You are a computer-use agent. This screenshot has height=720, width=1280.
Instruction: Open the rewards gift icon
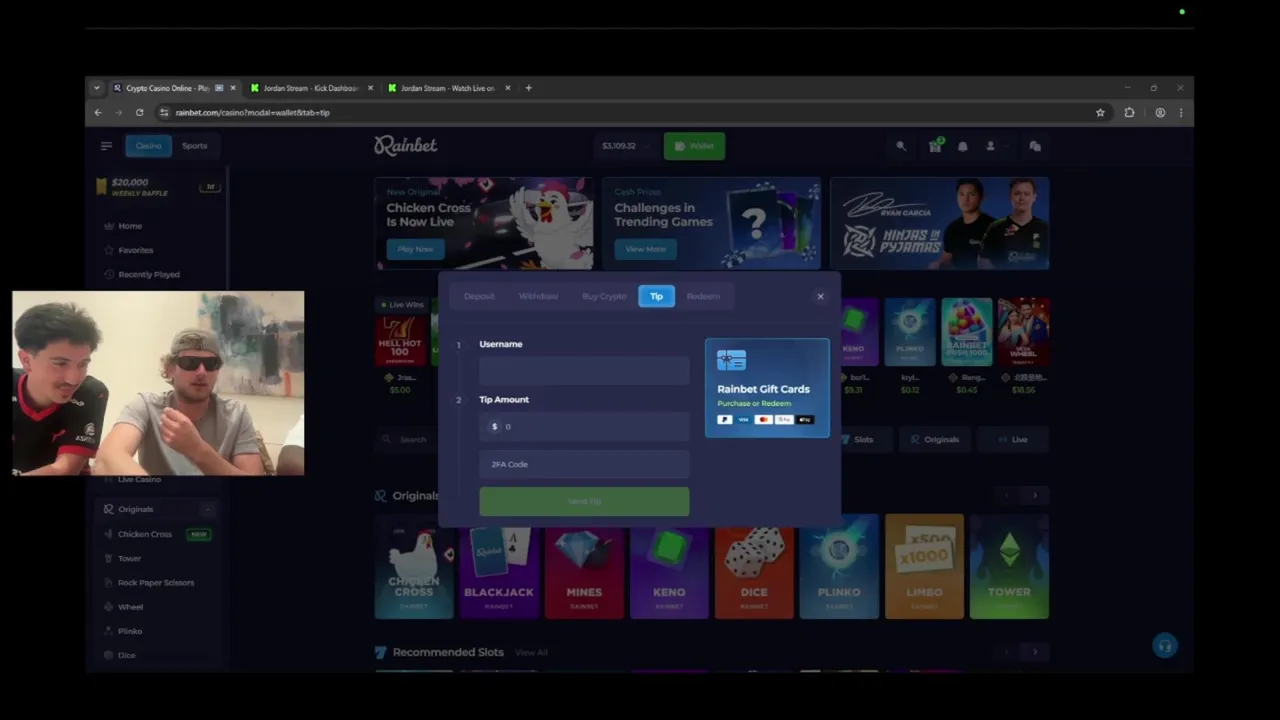pyautogui.click(x=935, y=146)
